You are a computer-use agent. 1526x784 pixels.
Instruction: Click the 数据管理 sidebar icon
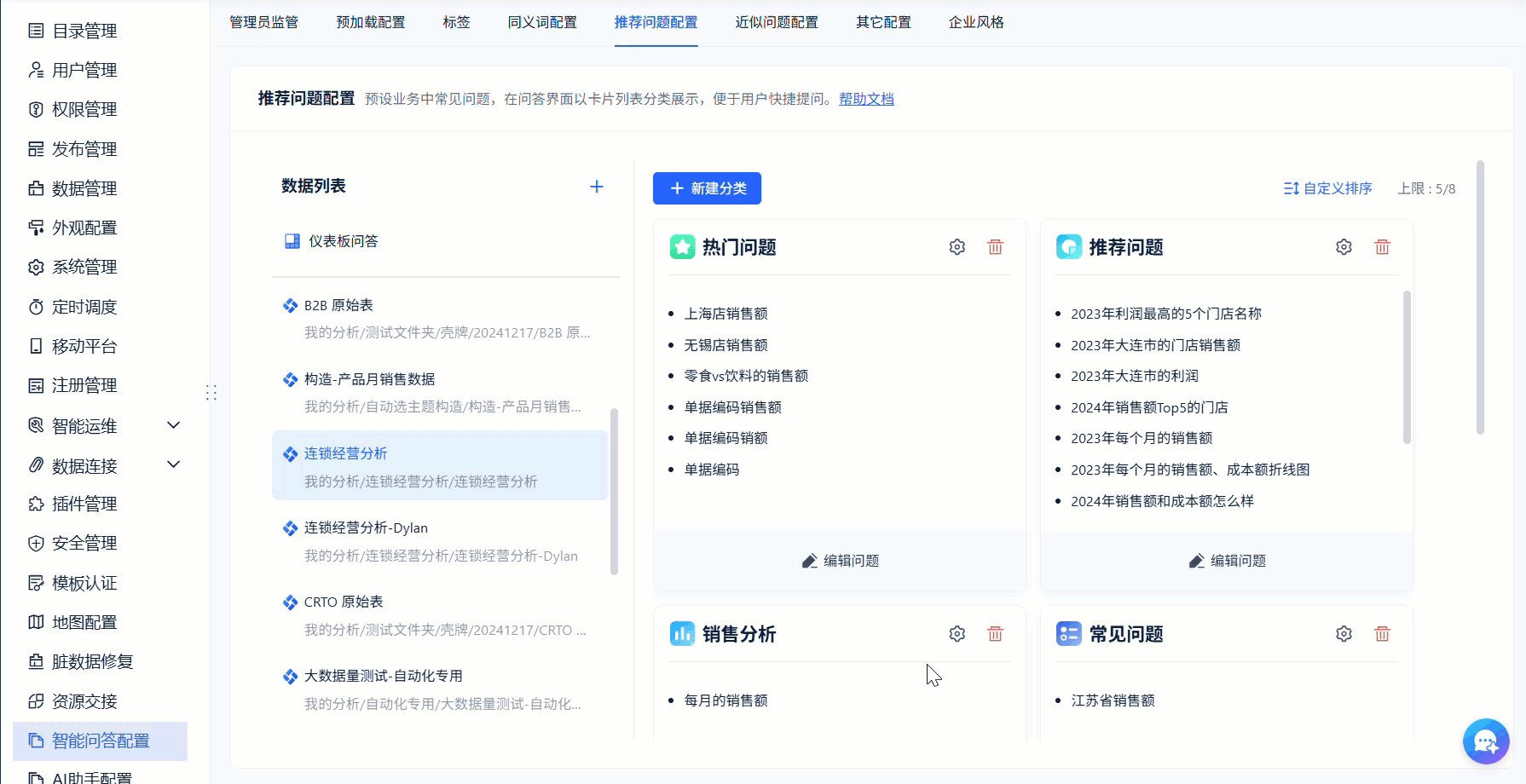pyautogui.click(x=36, y=188)
